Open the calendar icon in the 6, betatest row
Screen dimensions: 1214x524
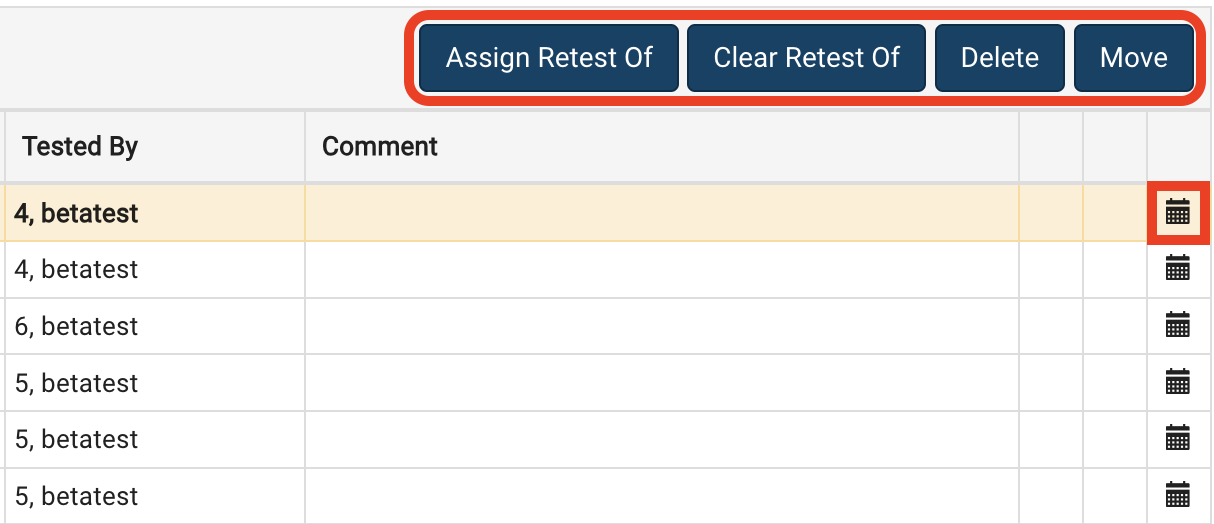tap(1178, 325)
